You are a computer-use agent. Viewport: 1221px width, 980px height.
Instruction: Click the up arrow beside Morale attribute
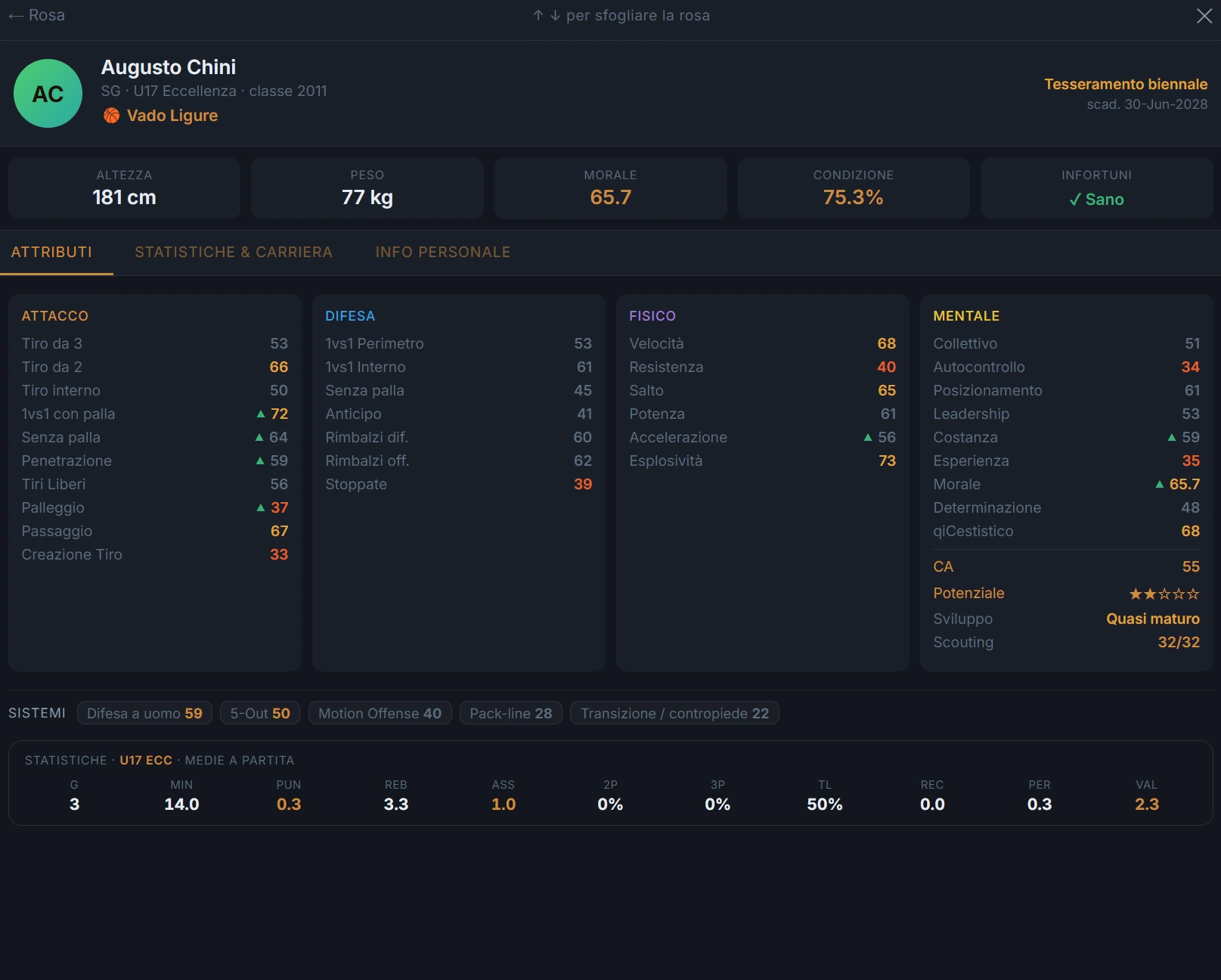point(1160,484)
